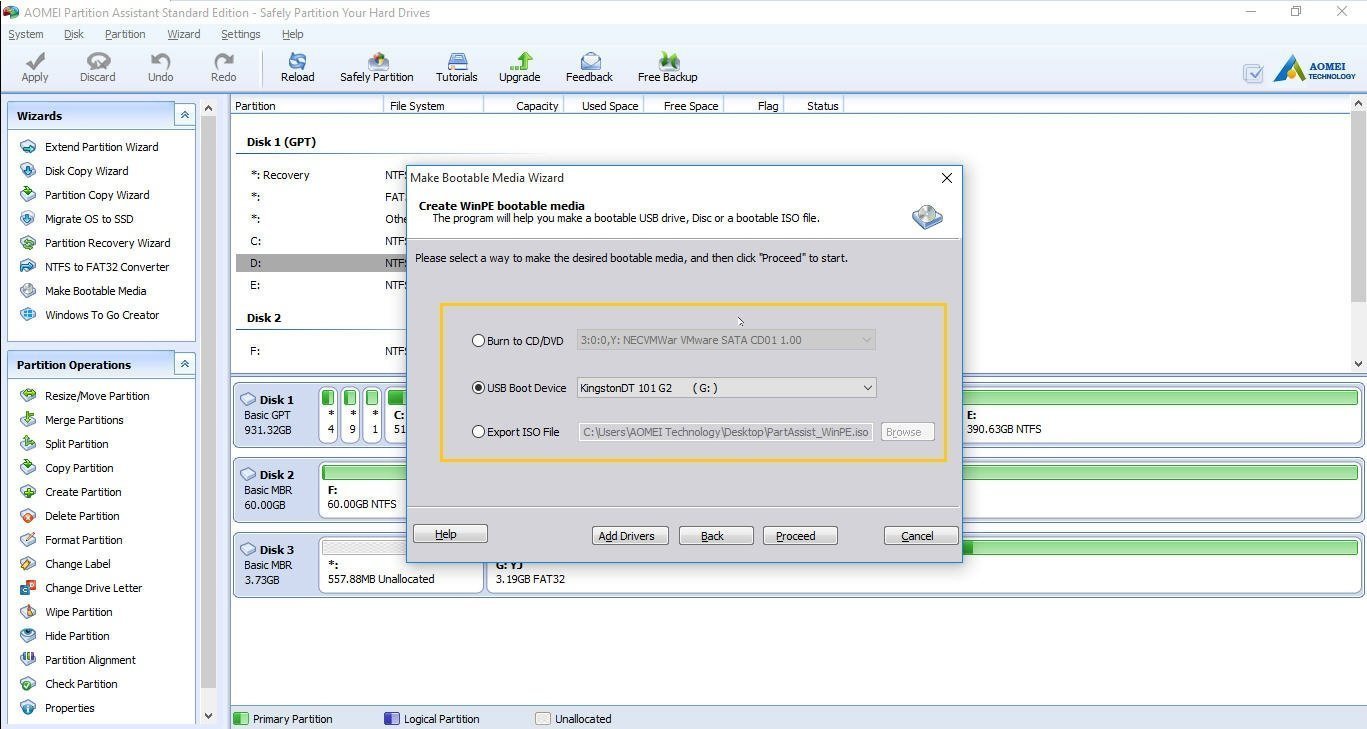1367x729 pixels.
Task: Choose Split Partition operation
Action: [x=76, y=444]
